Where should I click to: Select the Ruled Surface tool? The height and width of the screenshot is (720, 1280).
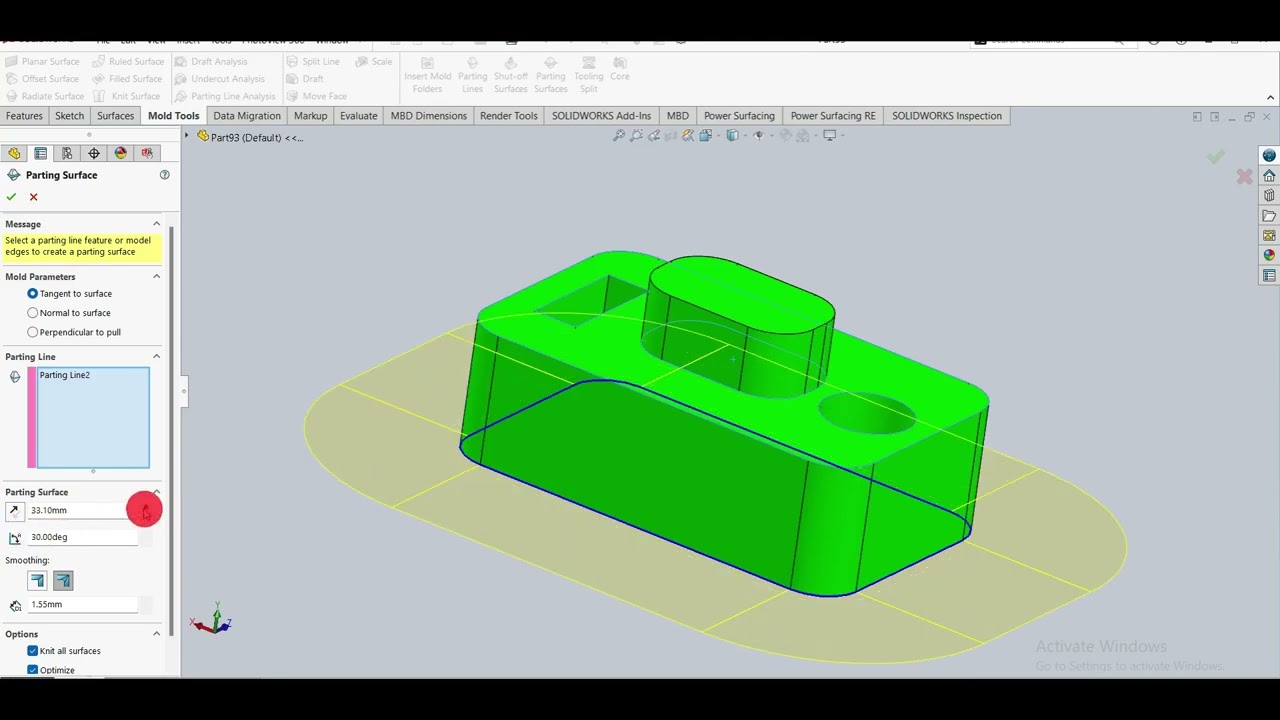[128, 62]
